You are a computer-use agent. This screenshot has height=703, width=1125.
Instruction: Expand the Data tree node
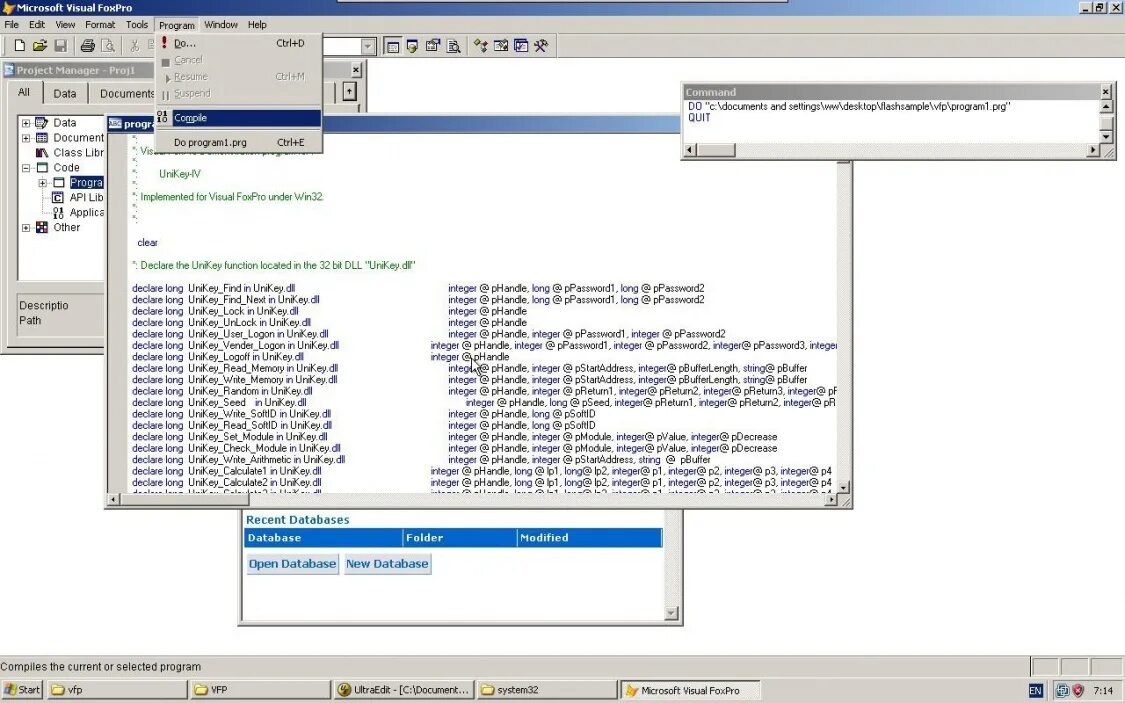pos(26,123)
